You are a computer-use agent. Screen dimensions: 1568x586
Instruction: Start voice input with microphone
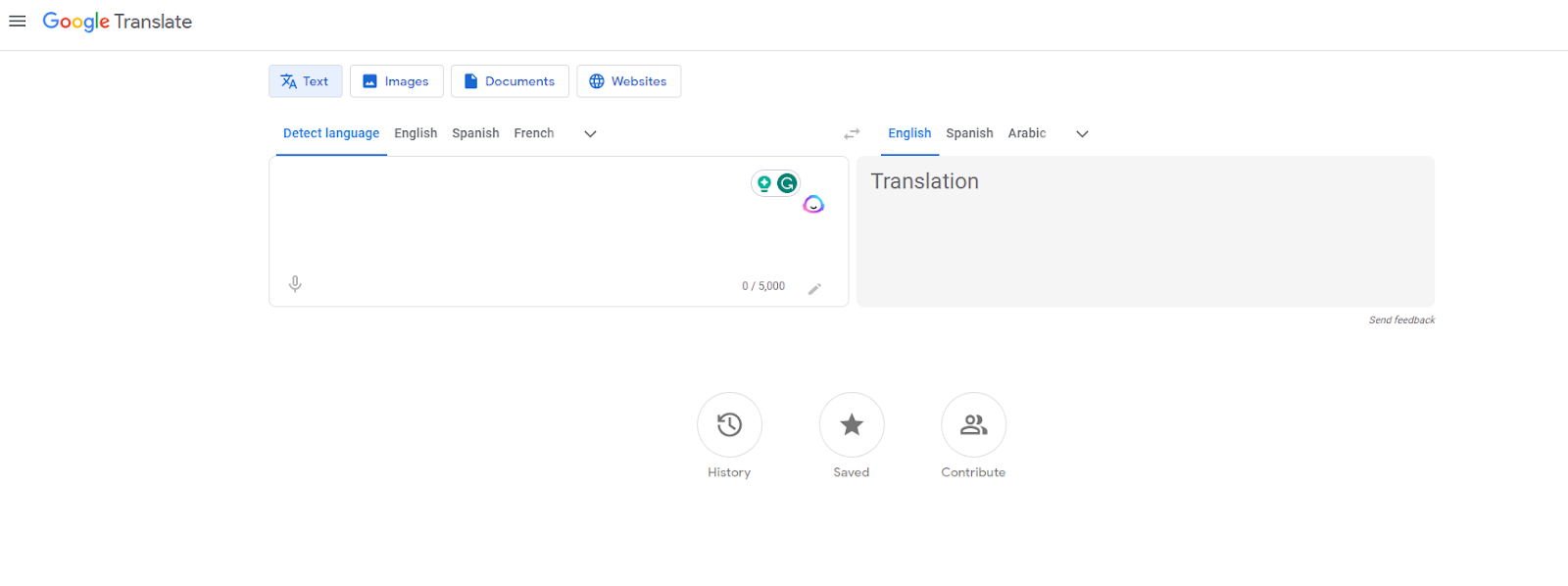pyautogui.click(x=295, y=284)
